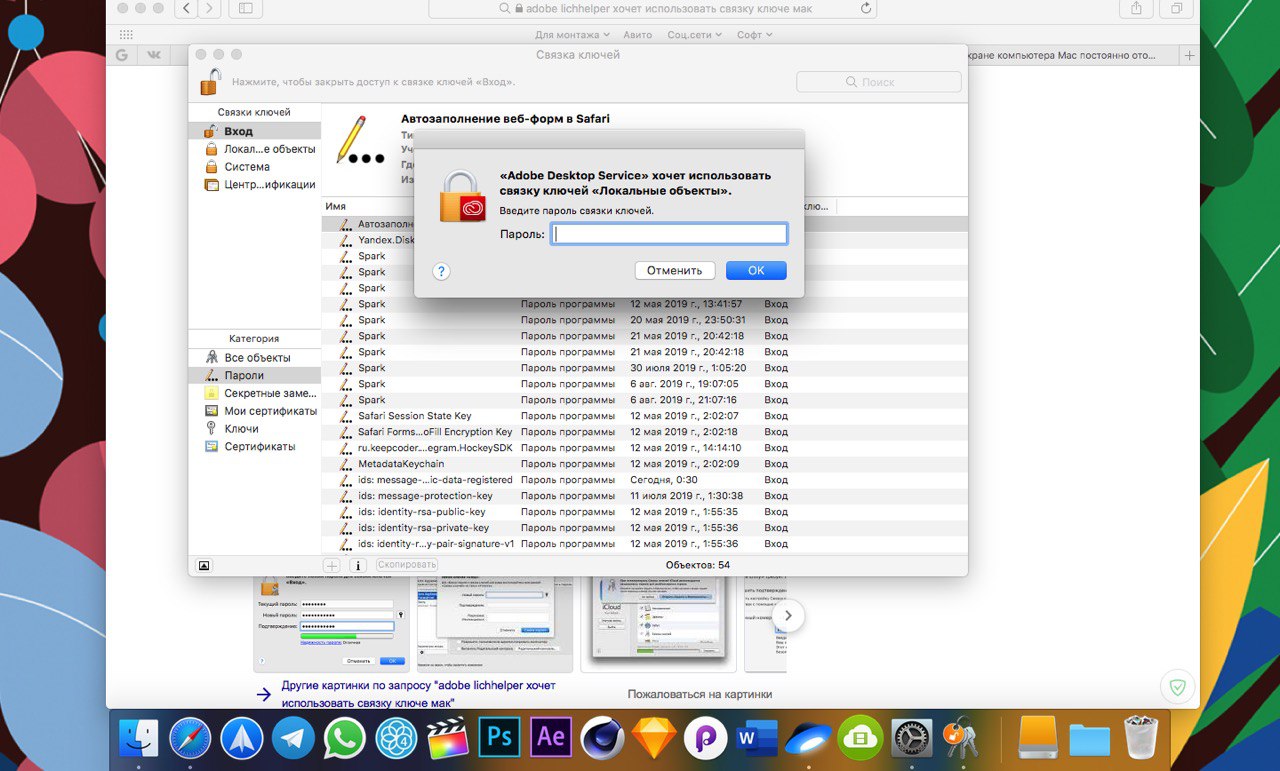Open the favorites grid icon in Safari
Image resolution: width=1280 pixels, height=771 pixels.
tap(126, 35)
